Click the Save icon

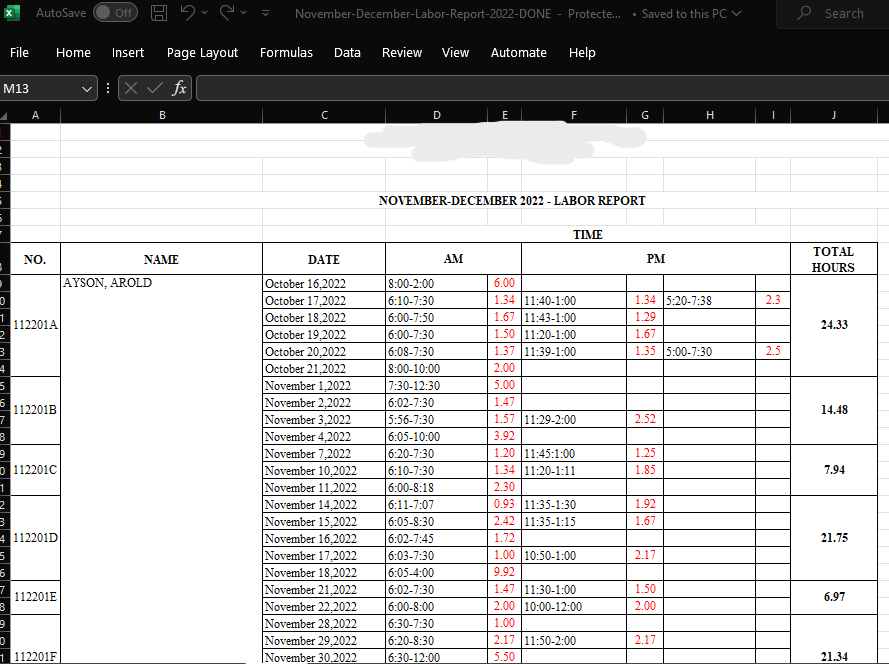[159, 12]
